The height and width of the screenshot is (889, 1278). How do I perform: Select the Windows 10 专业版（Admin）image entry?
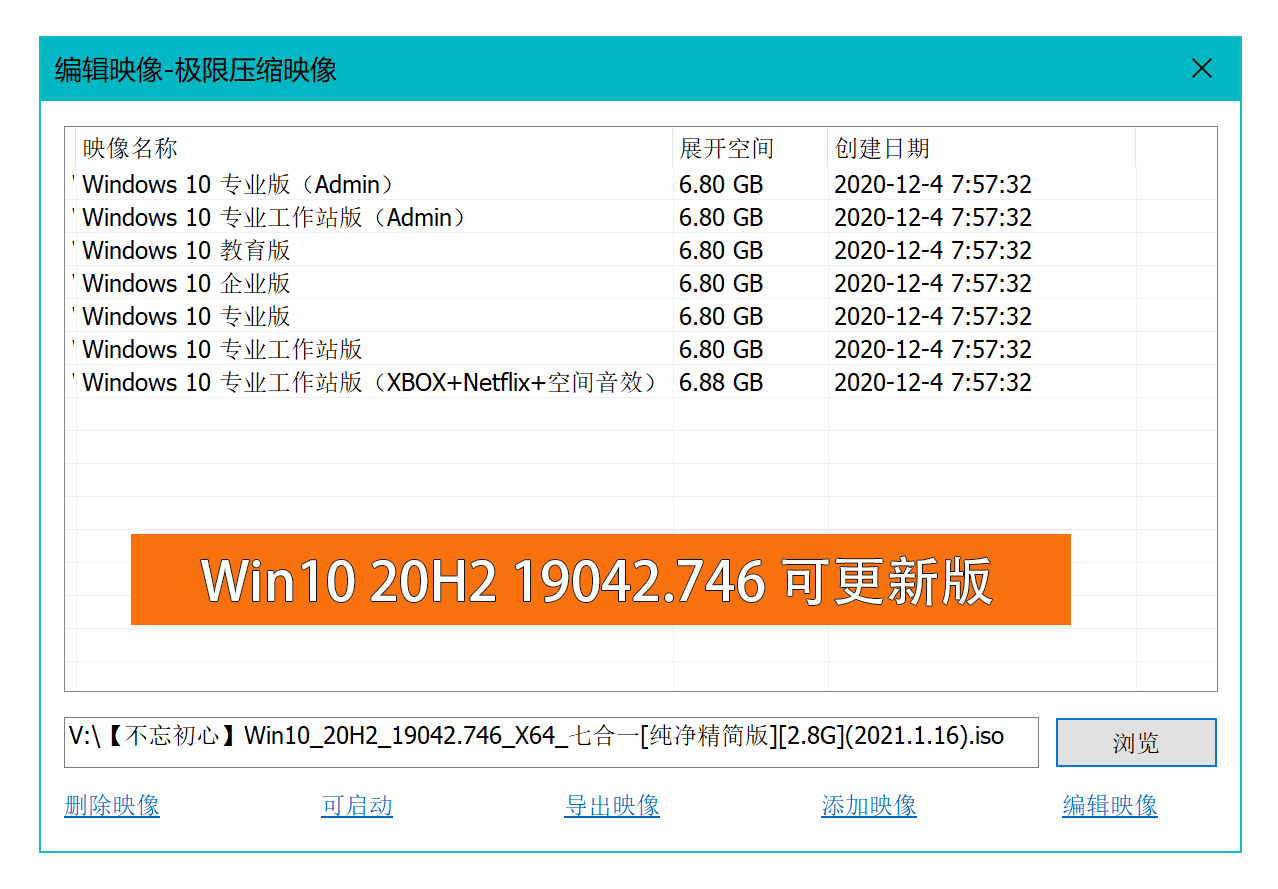(x=236, y=184)
